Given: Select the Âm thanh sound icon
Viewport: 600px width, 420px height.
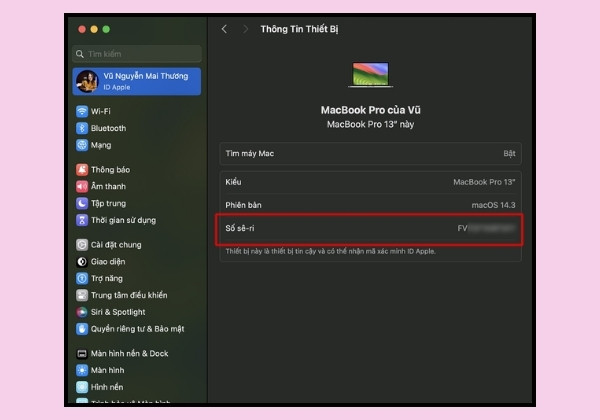Looking at the screenshot, I should click(82, 186).
